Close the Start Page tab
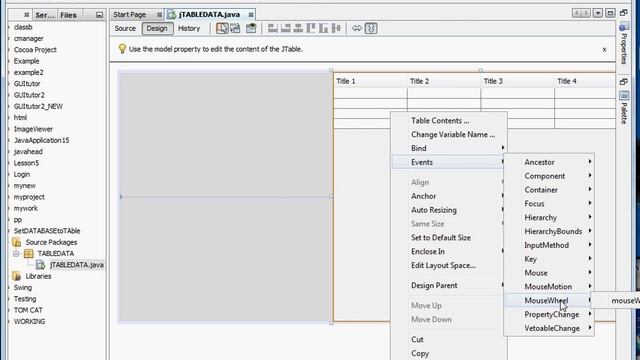This screenshot has height=360, width=640. click(159, 15)
